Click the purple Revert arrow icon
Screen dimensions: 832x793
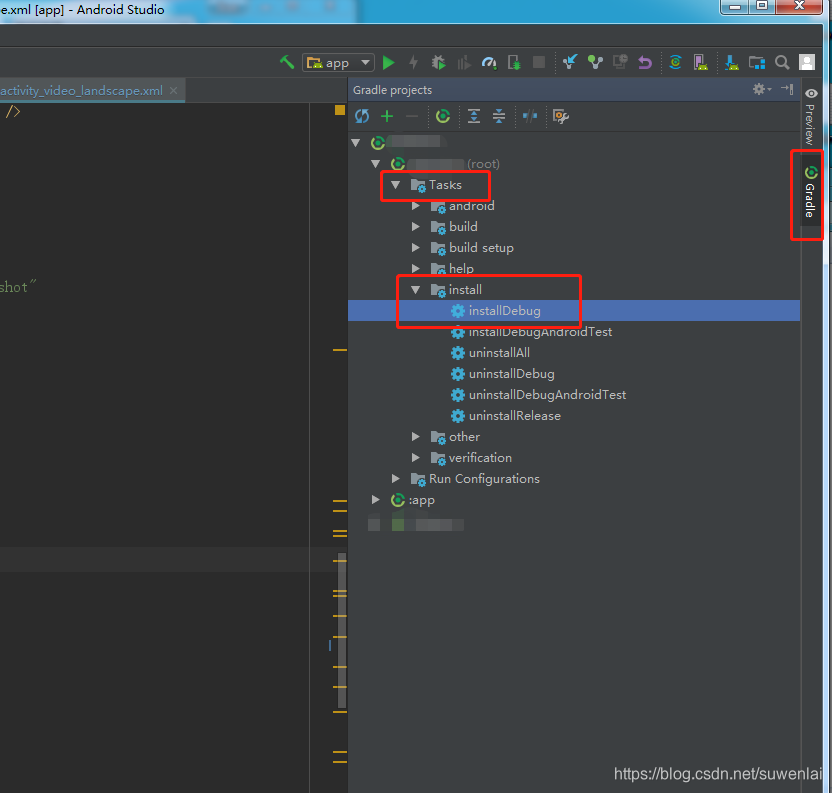point(645,63)
